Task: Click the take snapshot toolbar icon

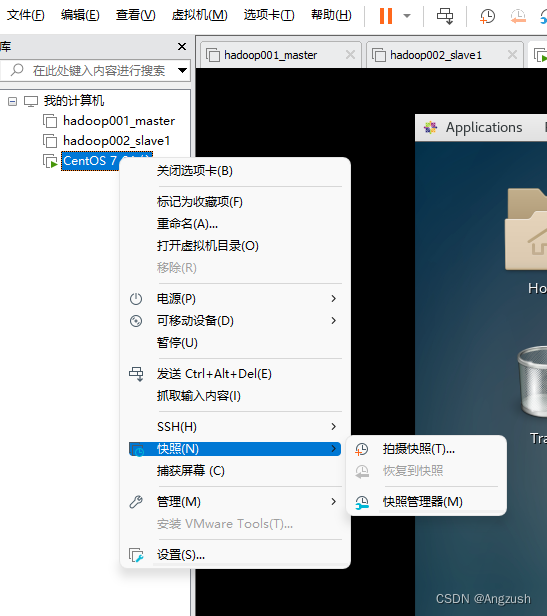Action: tap(487, 16)
